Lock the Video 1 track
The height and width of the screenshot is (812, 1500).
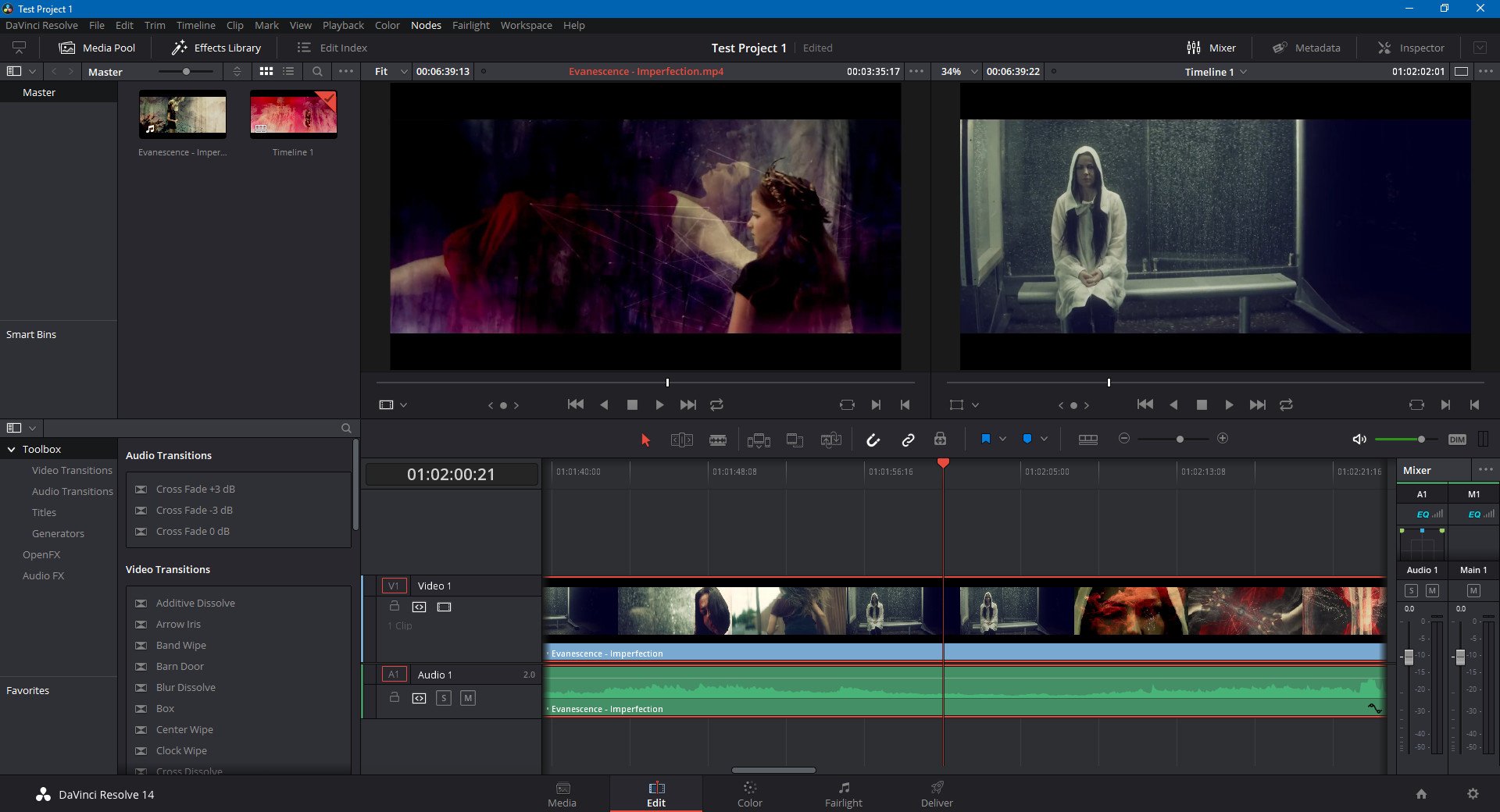[x=395, y=607]
